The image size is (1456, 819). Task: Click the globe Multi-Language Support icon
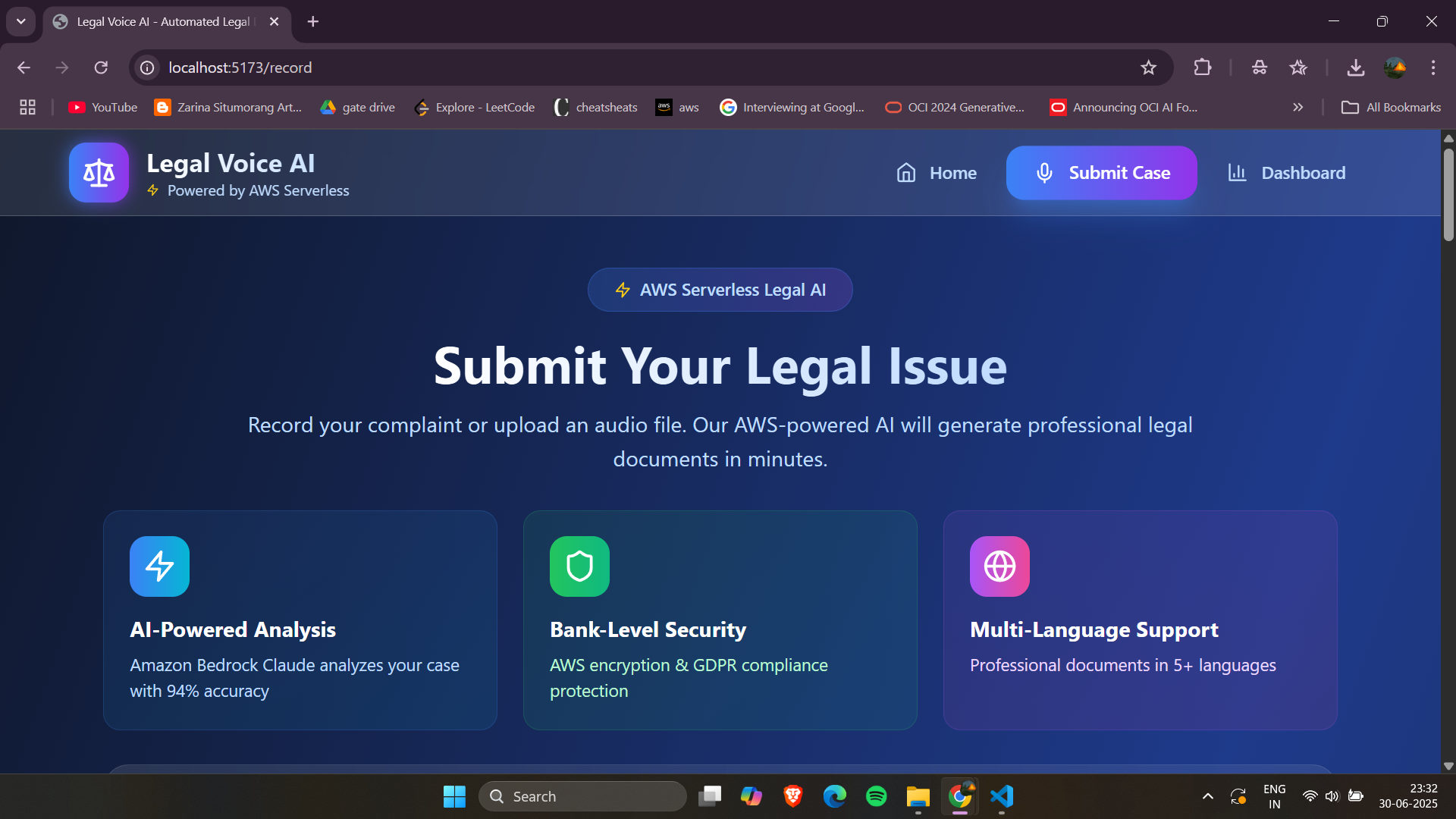tap(999, 566)
